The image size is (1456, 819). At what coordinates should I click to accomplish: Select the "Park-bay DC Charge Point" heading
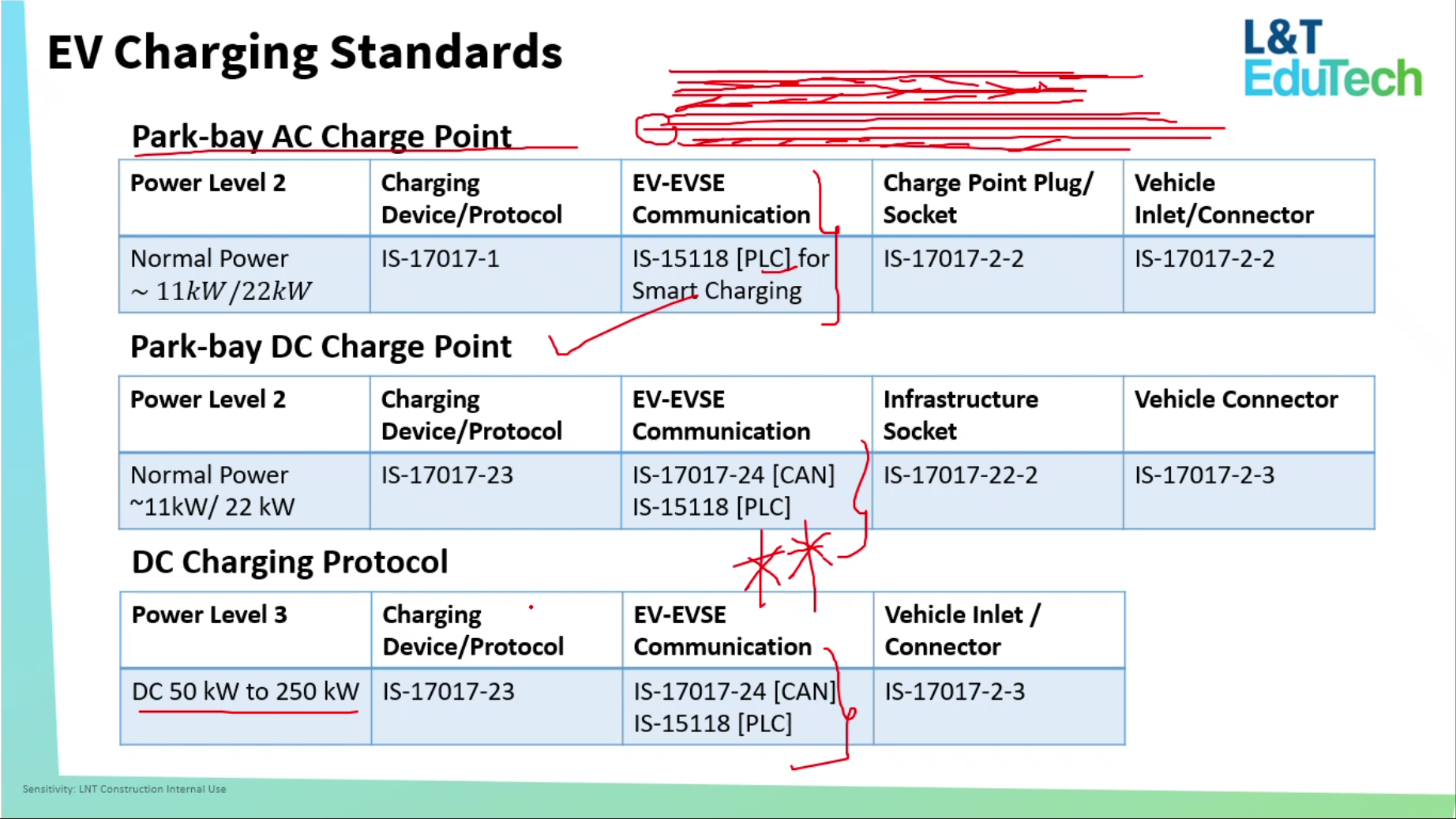tap(321, 347)
